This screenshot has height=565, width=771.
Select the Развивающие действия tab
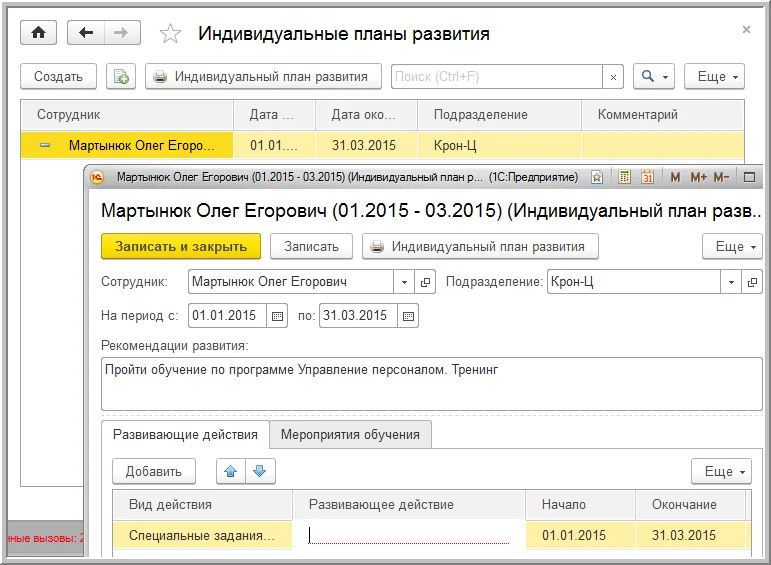tap(185, 435)
